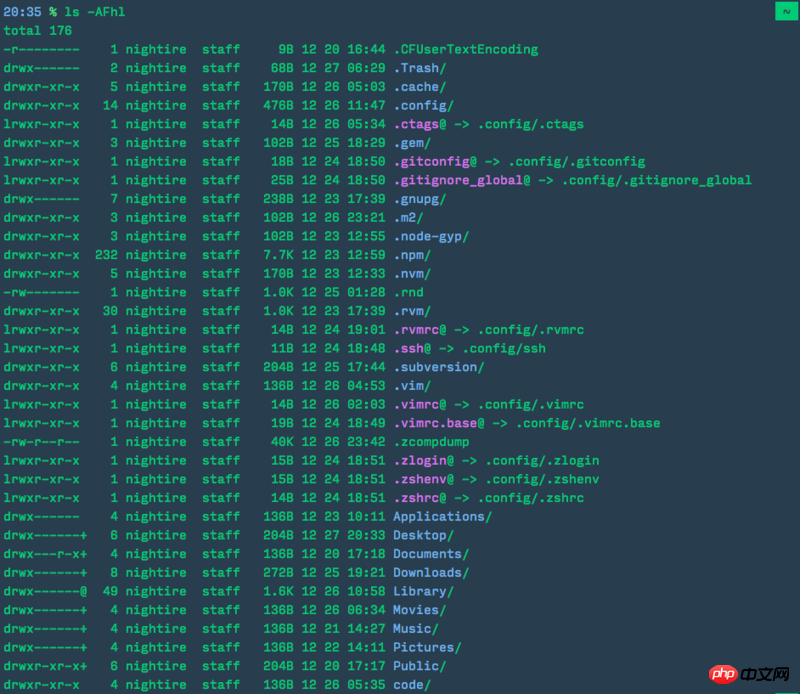The height and width of the screenshot is (694, 800).
Task: Click the .cache/ directory entry
Action: 419,87
